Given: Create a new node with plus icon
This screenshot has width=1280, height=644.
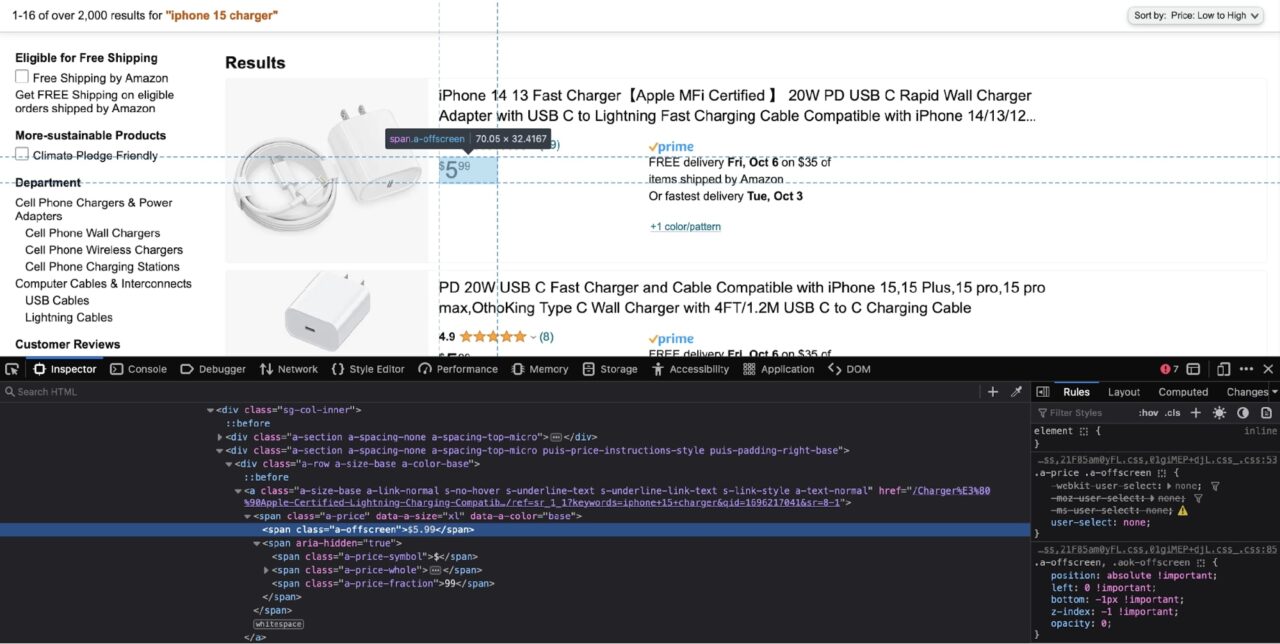Looking at the screenshot, I should pyautogui.click(x=993, y=392).
